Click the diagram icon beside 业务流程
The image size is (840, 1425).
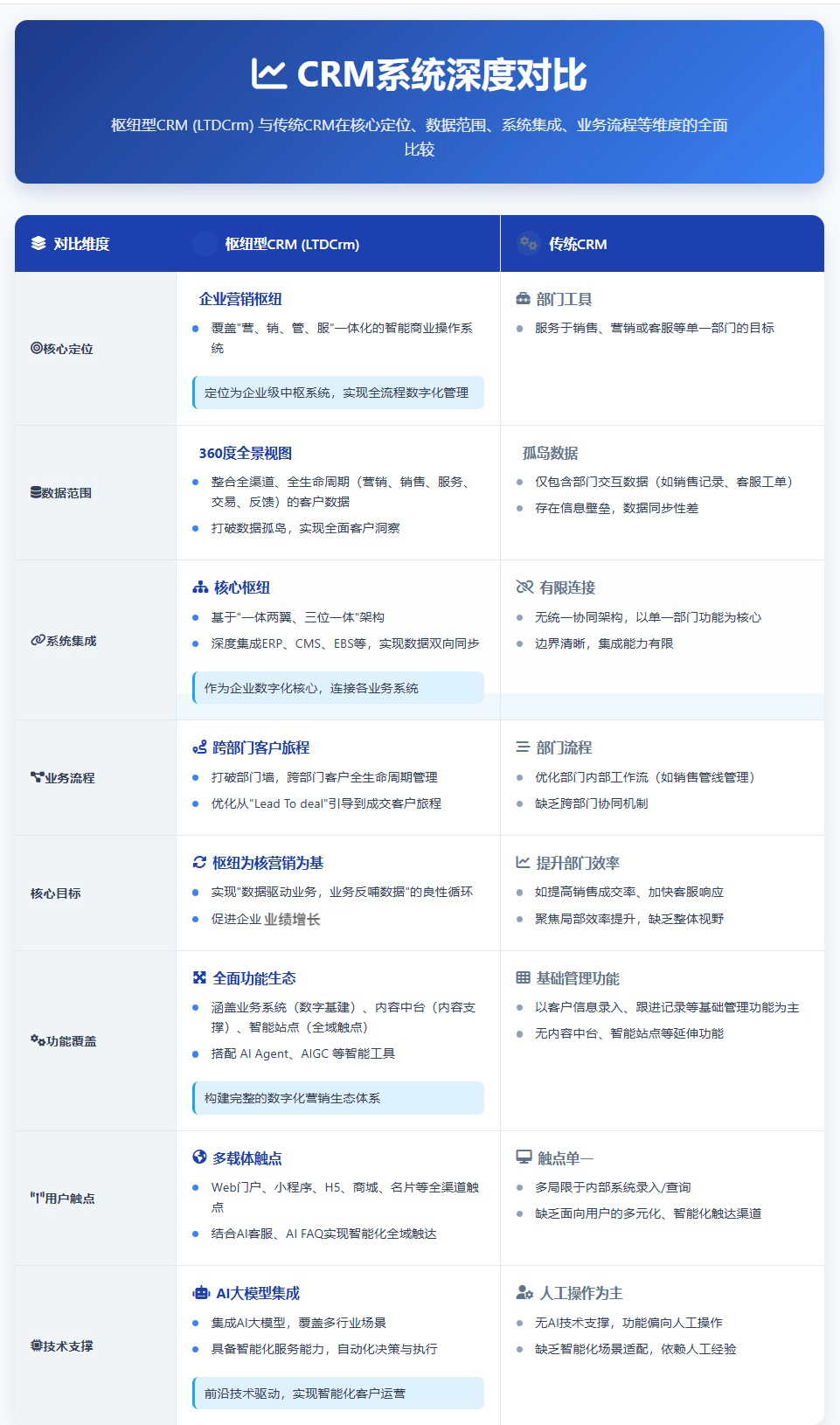pos(37,777)
